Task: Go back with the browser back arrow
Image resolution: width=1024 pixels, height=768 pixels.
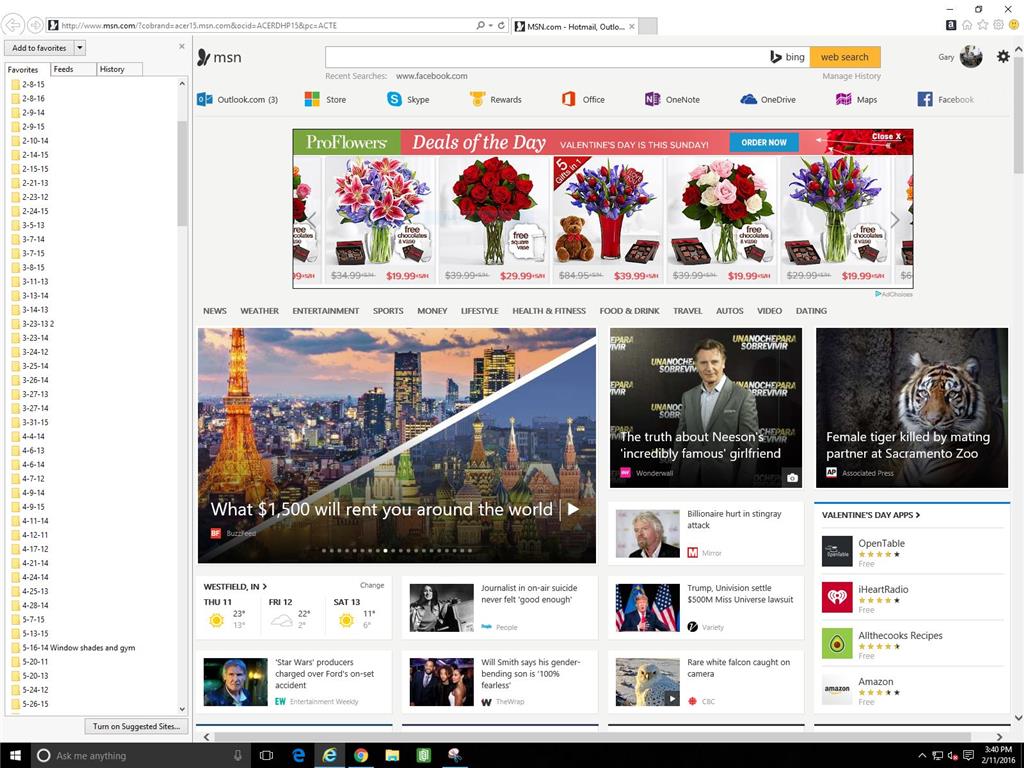Action: pos(13,25)
